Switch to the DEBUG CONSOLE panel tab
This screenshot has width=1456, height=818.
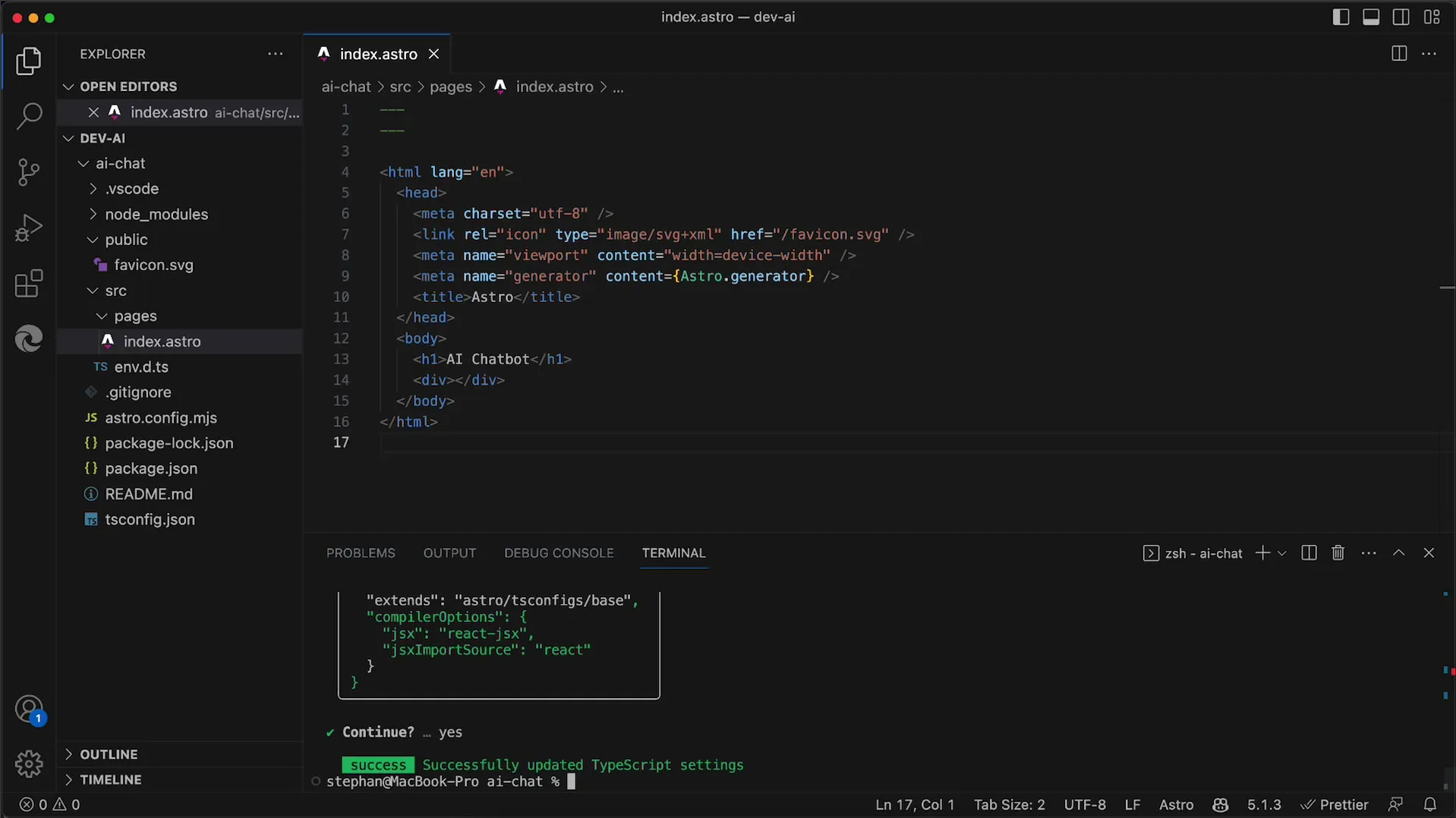[559, 553]
